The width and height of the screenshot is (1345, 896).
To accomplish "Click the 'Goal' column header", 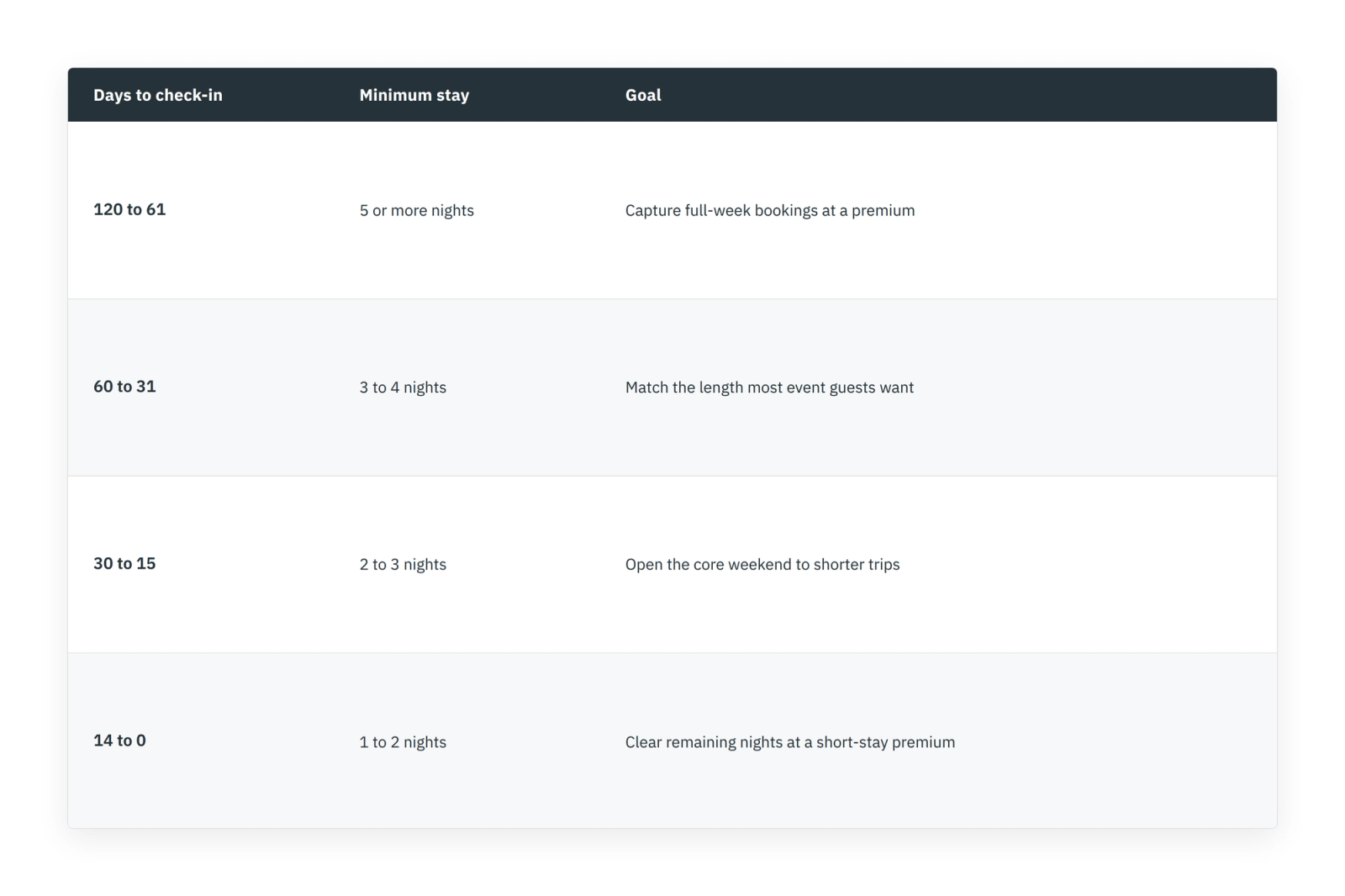I will point(643,95).
